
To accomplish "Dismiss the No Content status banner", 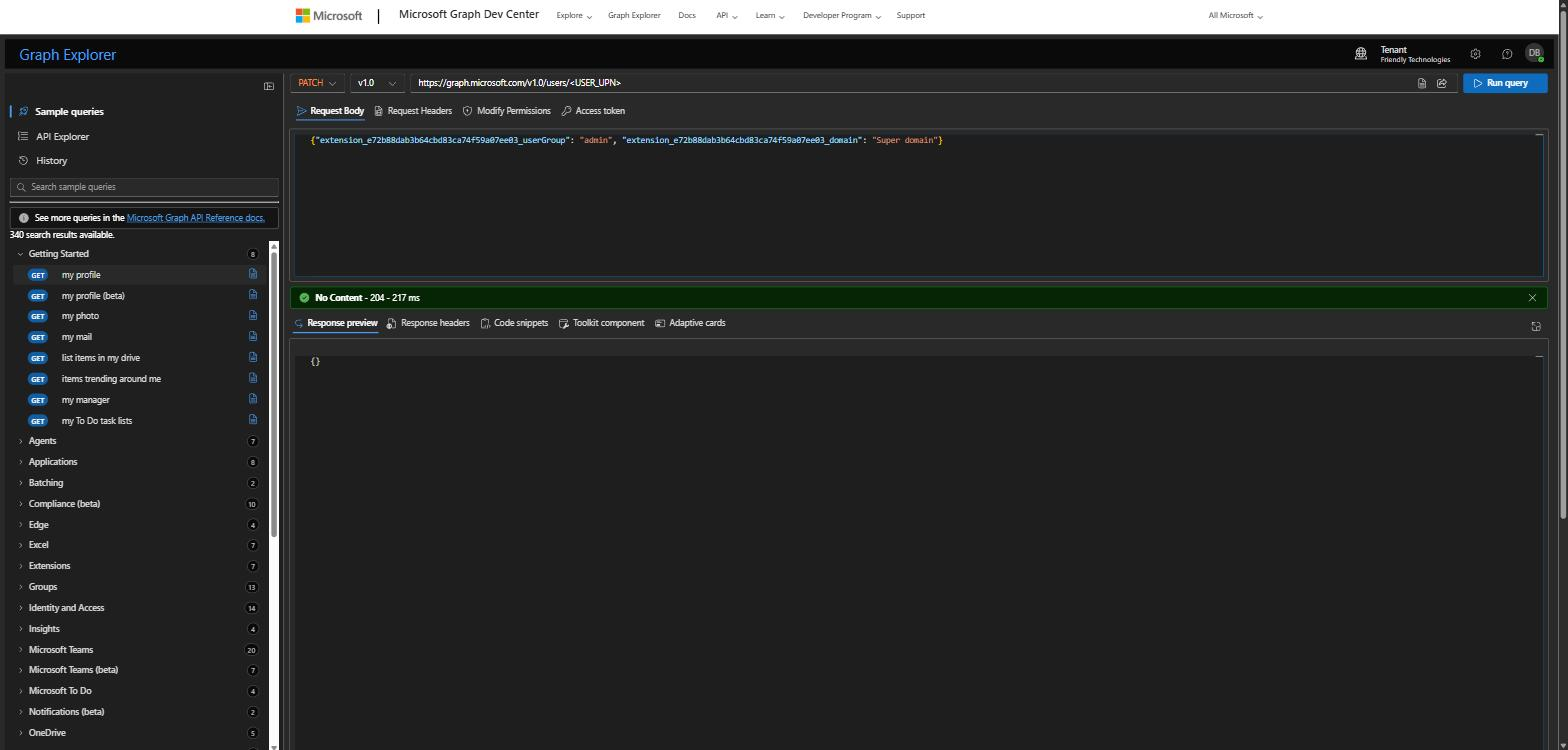I will pyautogui.click(x=1532, y=298).
